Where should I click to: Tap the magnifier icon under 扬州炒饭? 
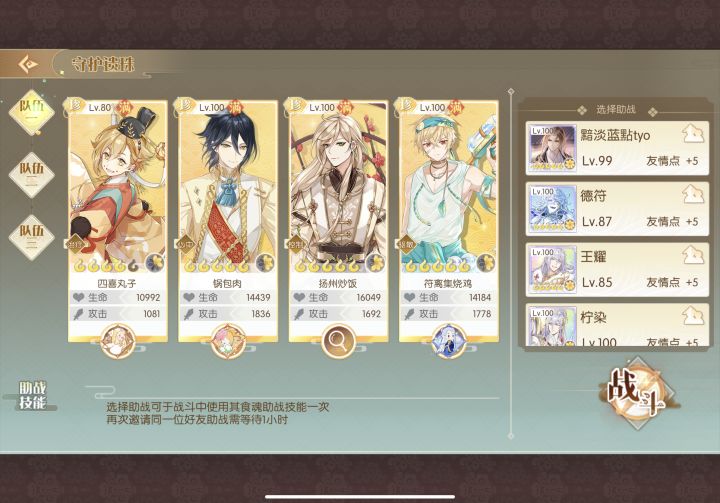point(338,341)
